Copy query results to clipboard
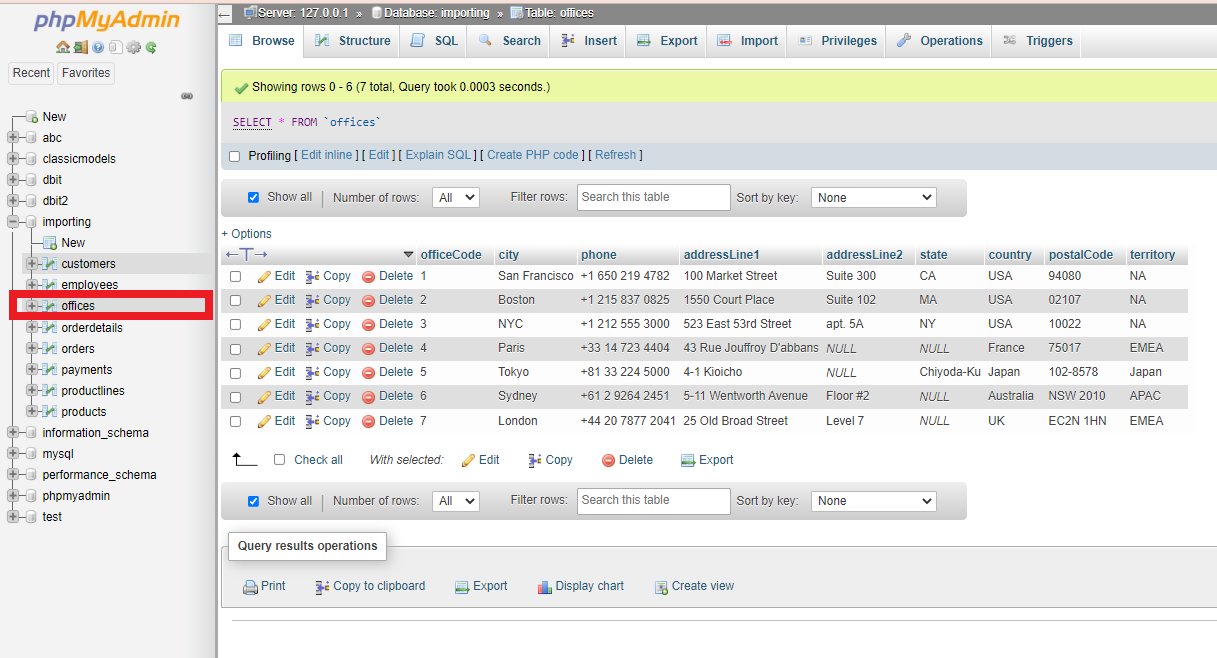Screen dimensions: 1217x658 (370, 586)
